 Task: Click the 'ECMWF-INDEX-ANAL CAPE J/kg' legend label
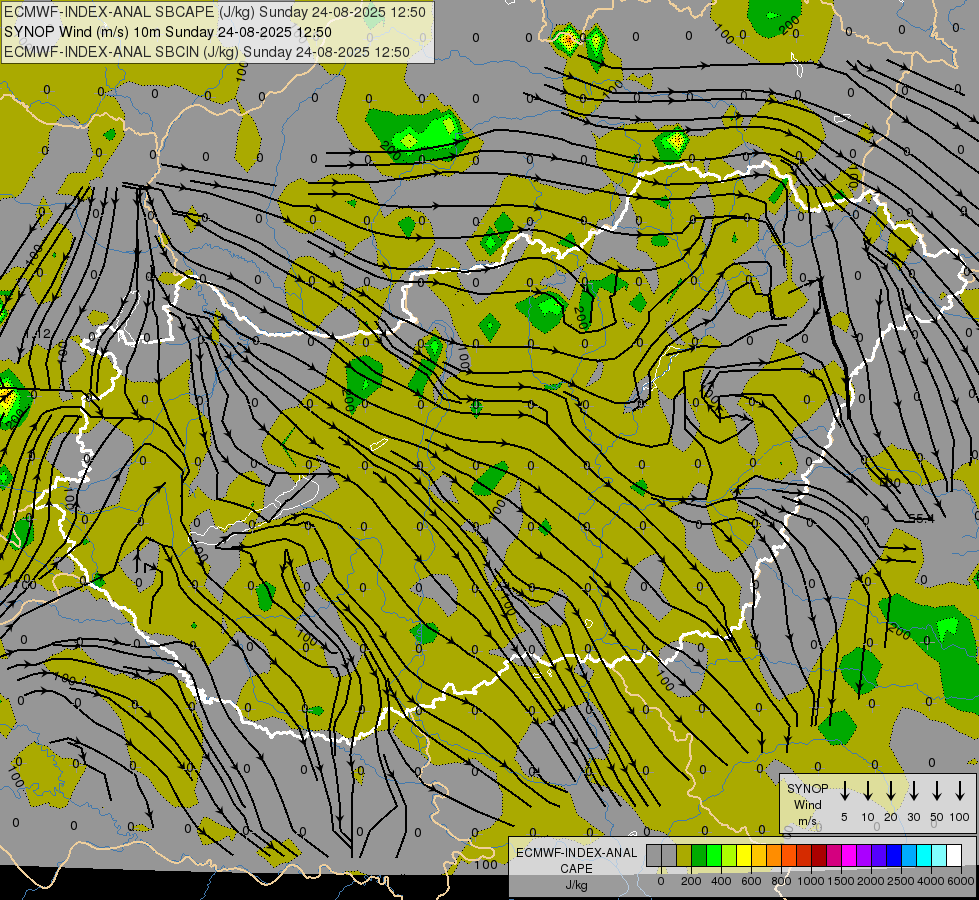(576, 868)
